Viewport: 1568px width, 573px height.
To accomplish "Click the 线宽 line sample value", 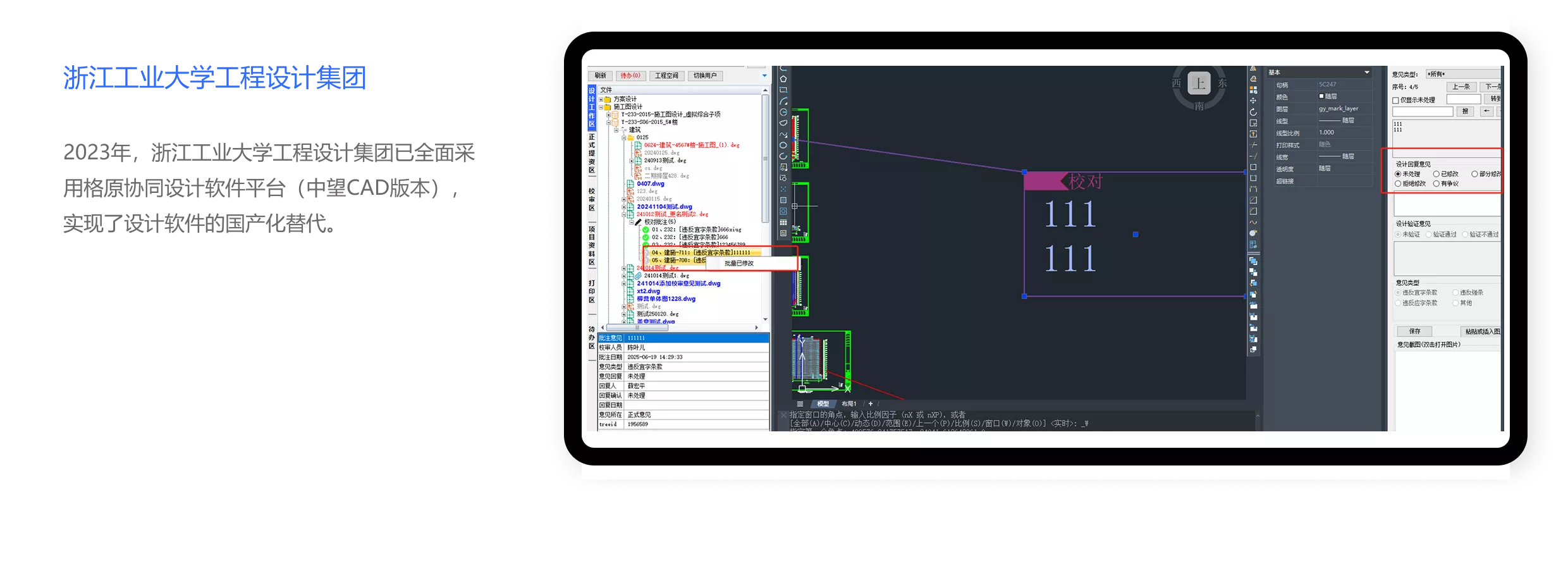I will [1336, 157].
